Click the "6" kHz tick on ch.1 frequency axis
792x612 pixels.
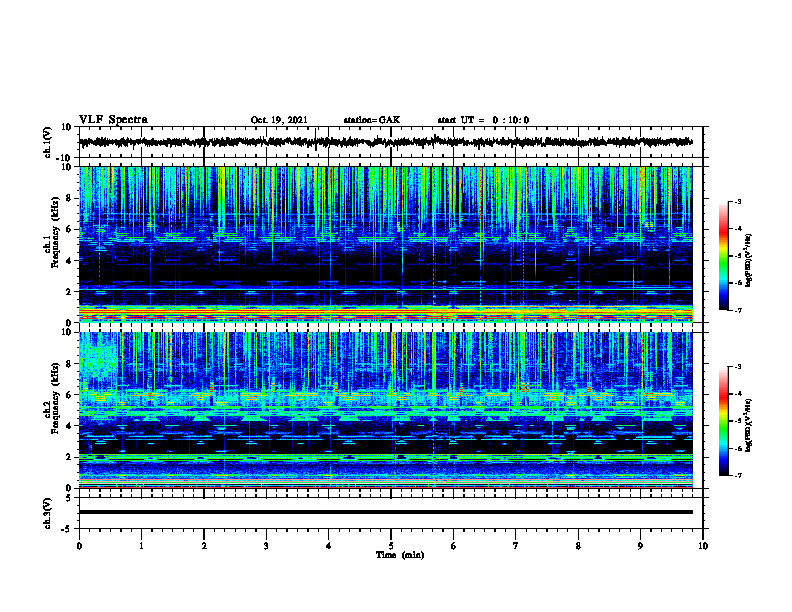click(x=70, y=230)
